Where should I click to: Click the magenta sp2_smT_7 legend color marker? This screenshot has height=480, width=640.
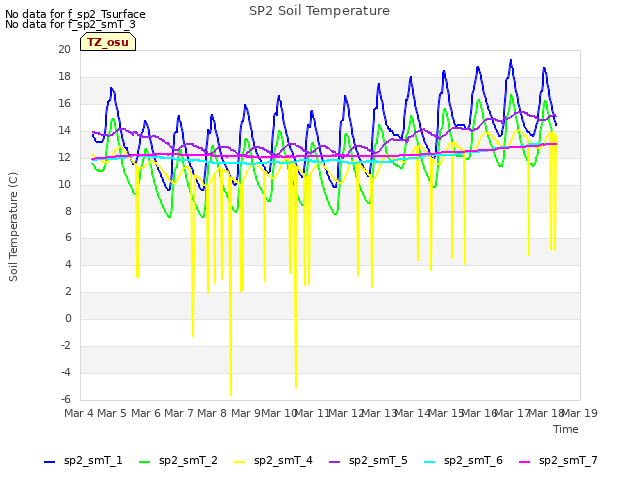[x=524, y=462]
